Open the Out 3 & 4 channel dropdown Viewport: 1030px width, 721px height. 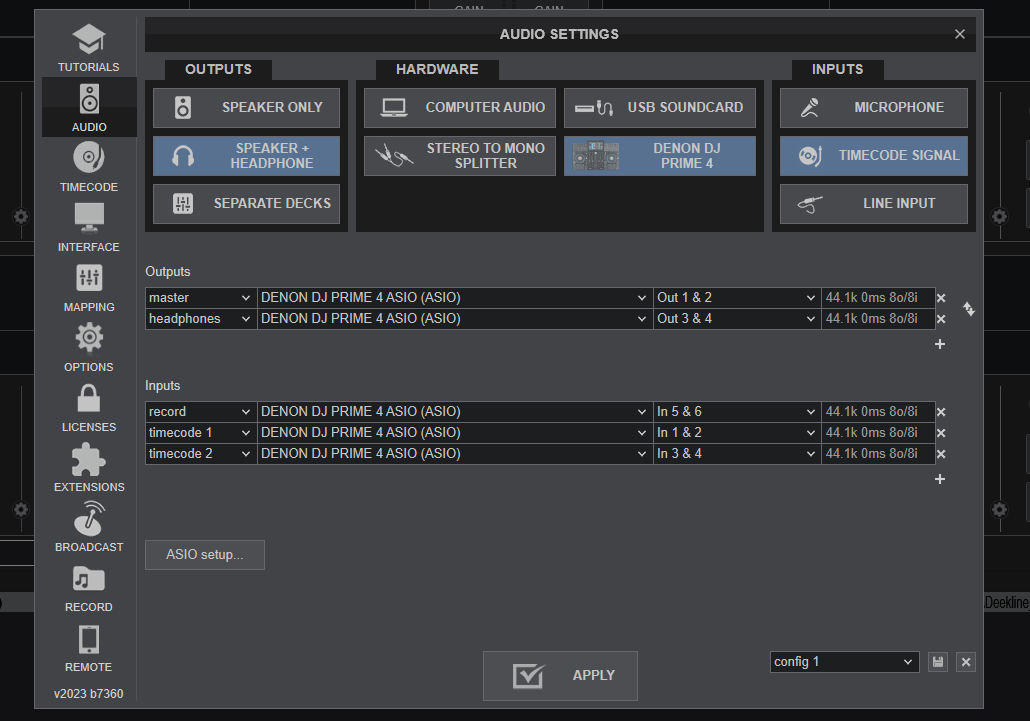click(x=737, y=319)
